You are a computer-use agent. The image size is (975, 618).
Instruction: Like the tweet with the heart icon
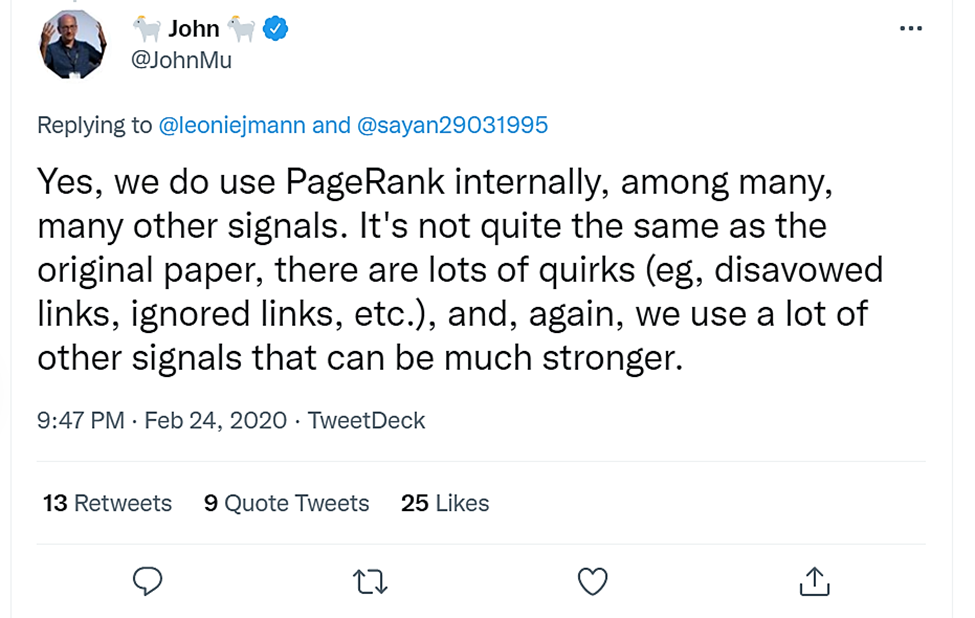pyautogui.click(x=593, y=580)
